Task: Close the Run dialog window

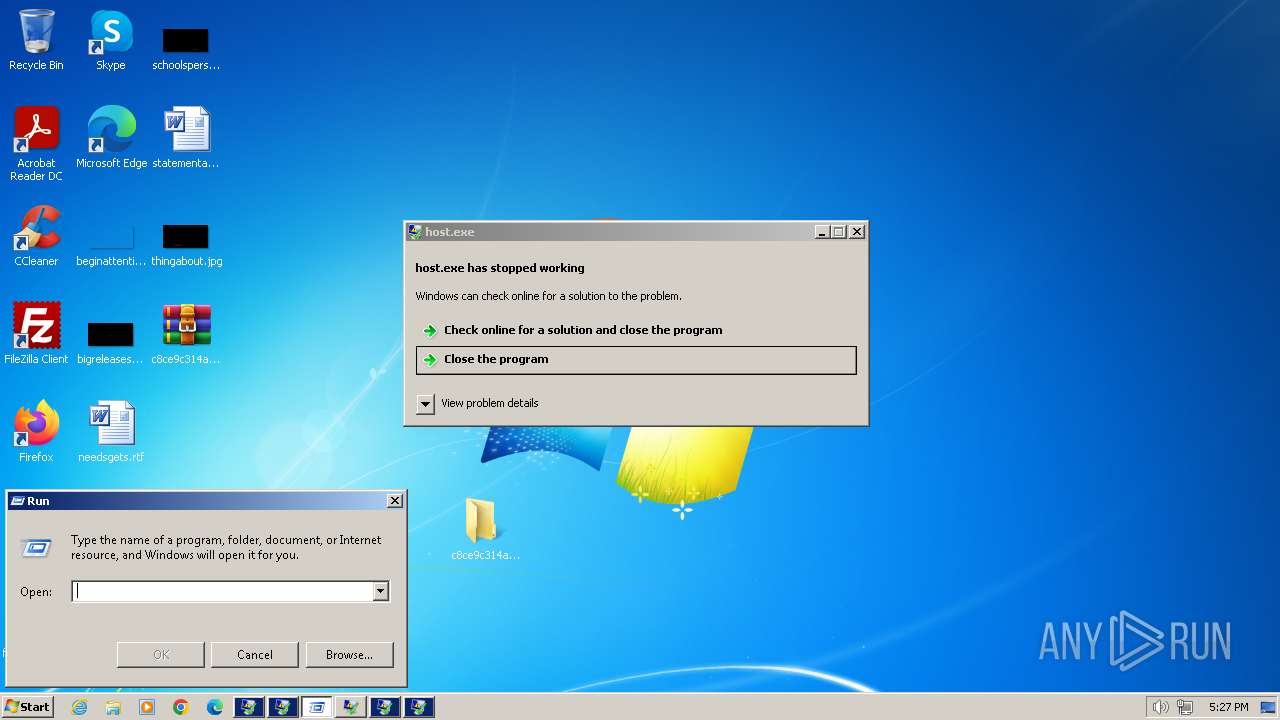Action: click(x=395, y=501)
